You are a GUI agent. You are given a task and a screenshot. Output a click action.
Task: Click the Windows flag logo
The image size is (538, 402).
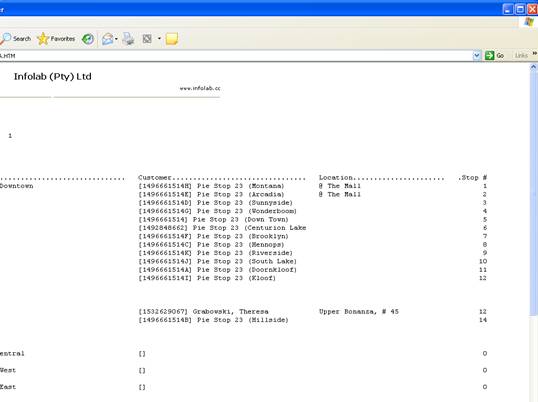pos(528,22)
